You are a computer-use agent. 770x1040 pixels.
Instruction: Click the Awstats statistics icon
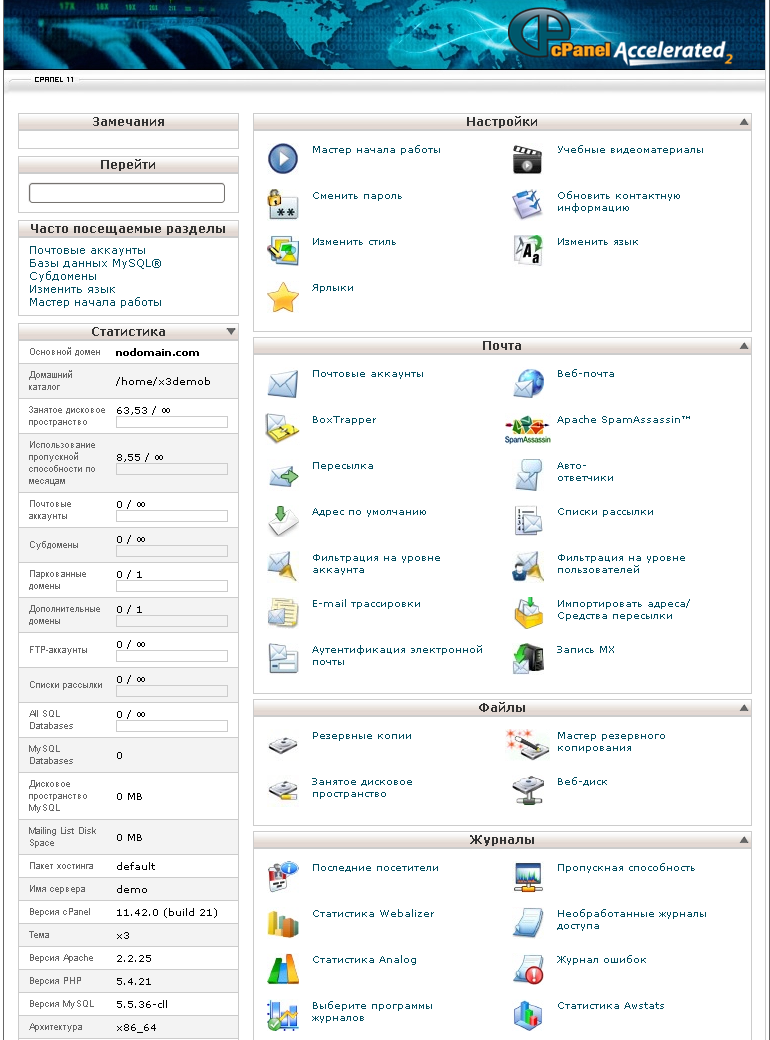(528, 1015)
